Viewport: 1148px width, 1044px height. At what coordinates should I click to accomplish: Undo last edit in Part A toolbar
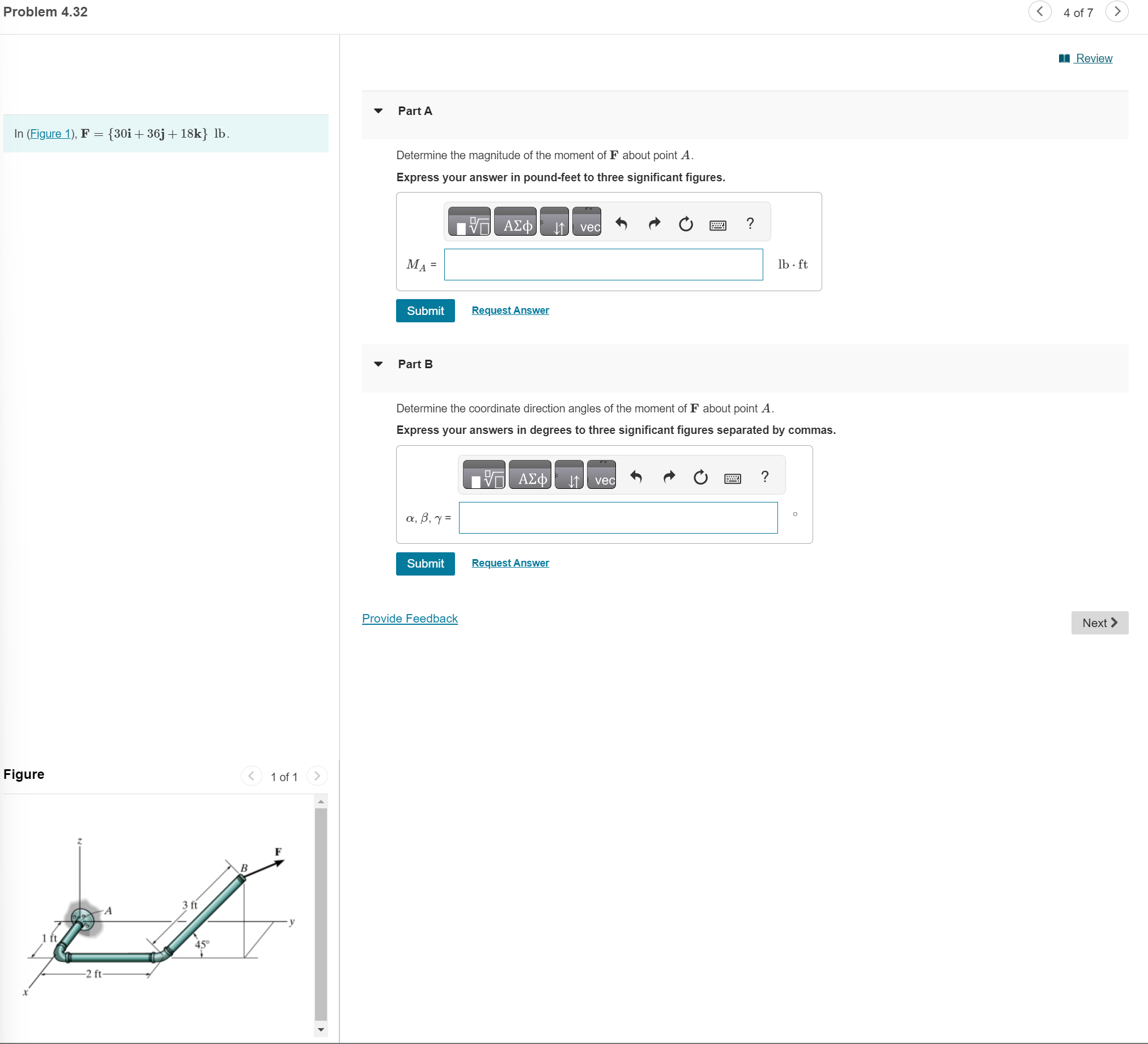coord(620,224)
